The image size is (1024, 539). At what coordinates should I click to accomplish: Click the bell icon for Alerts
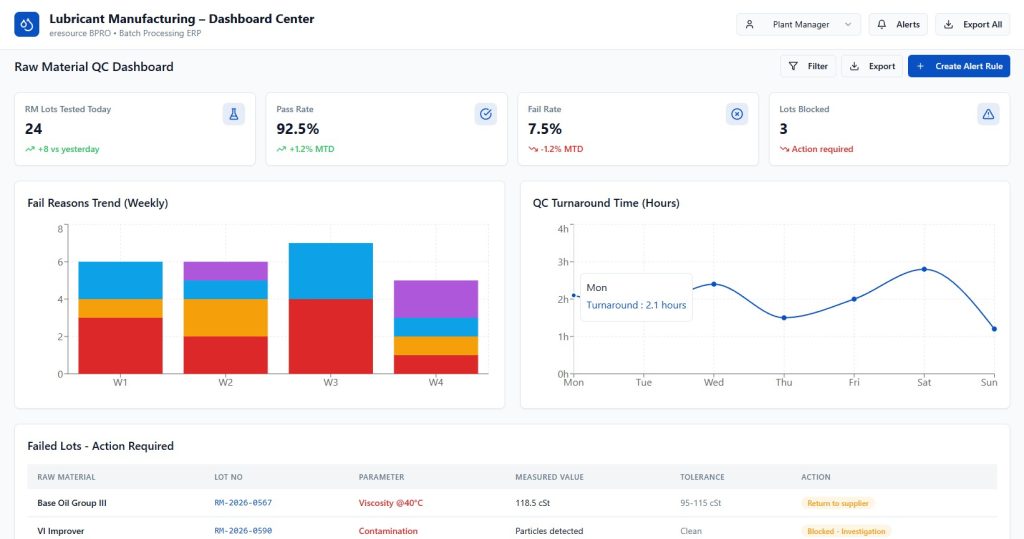tap(882, 25)
